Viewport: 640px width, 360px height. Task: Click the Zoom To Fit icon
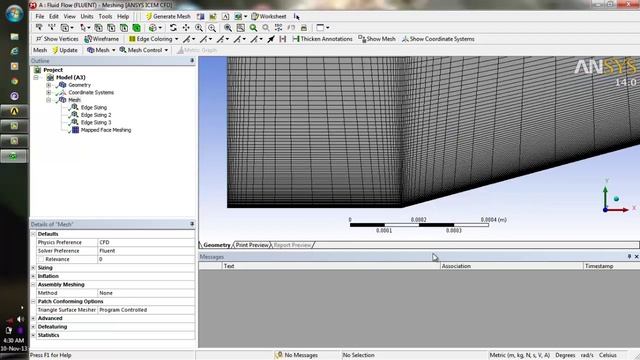coord(228,28)
